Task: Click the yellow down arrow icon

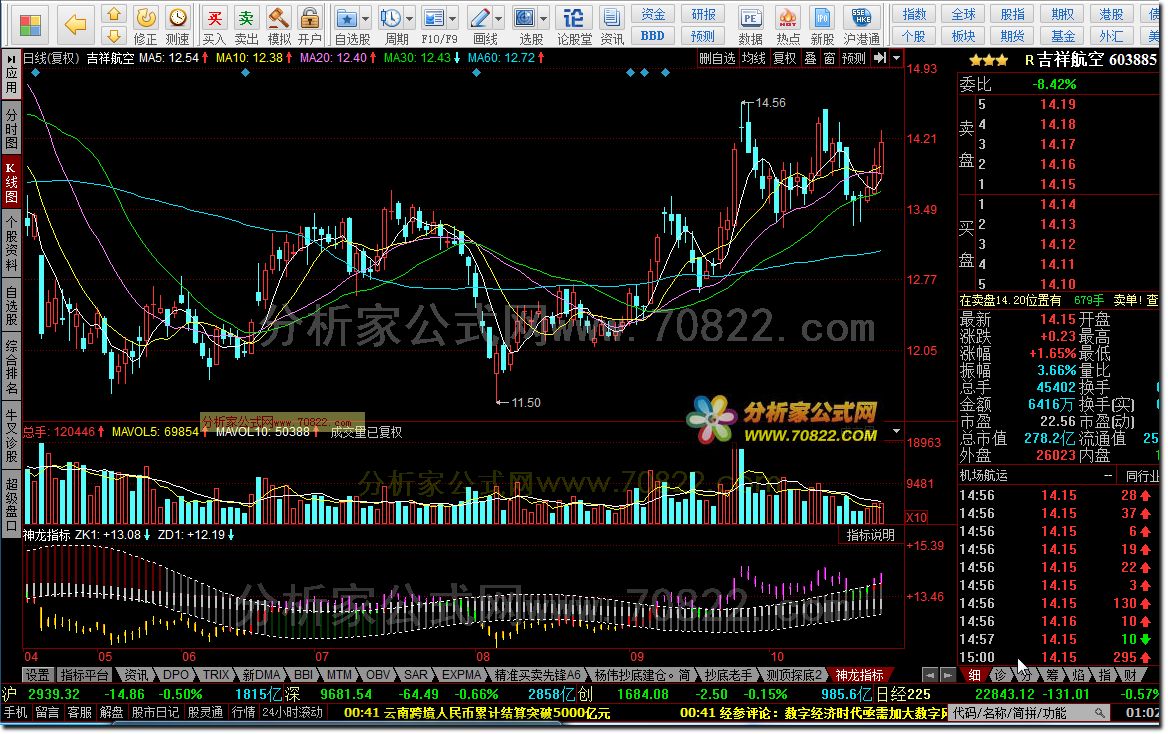Action: click(113, 36)
